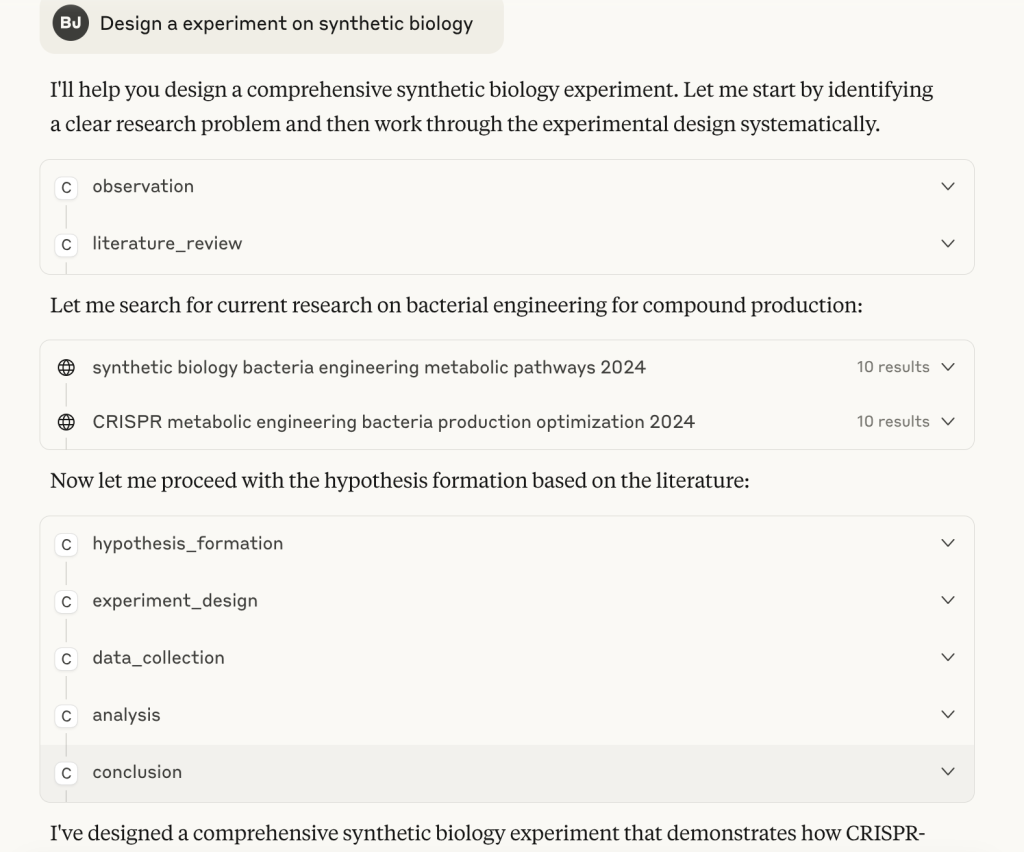Click the BJ user avatar
This screenshot has height=852, width=1024.
coord(71,24)
